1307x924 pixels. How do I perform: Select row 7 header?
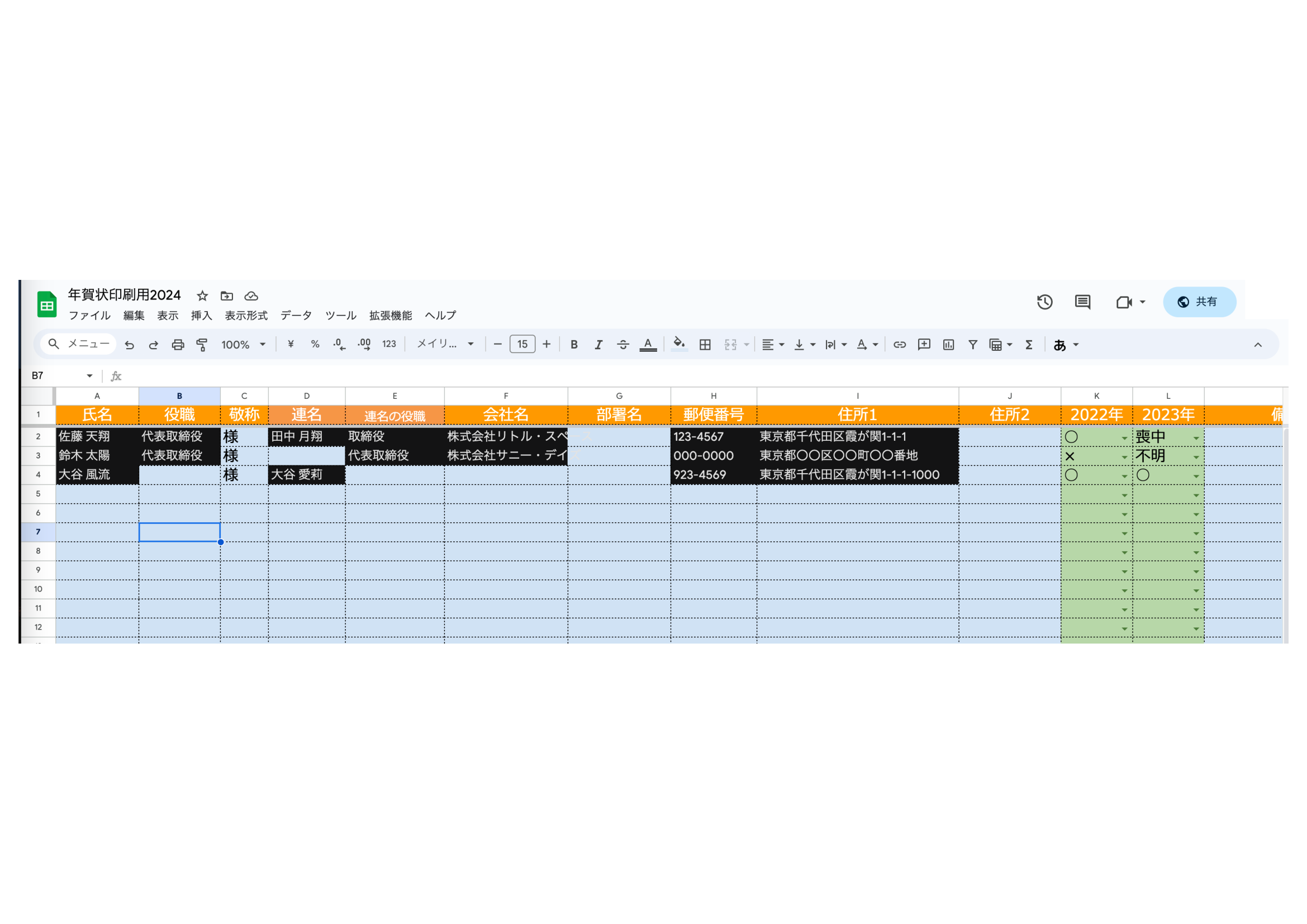38,532
